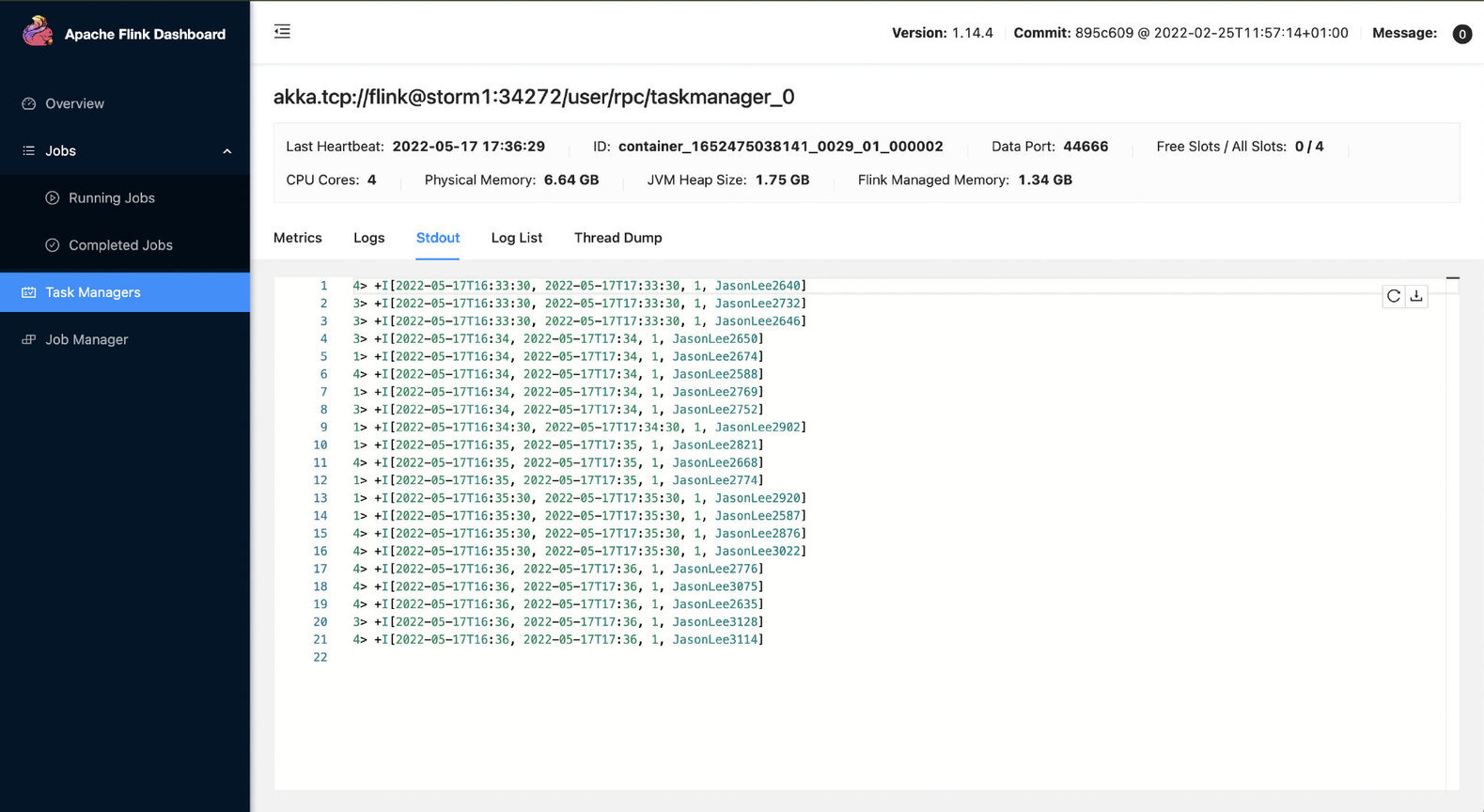
Task: Click line number 22 in the log gutter
Action: click(x=320, y=658)
